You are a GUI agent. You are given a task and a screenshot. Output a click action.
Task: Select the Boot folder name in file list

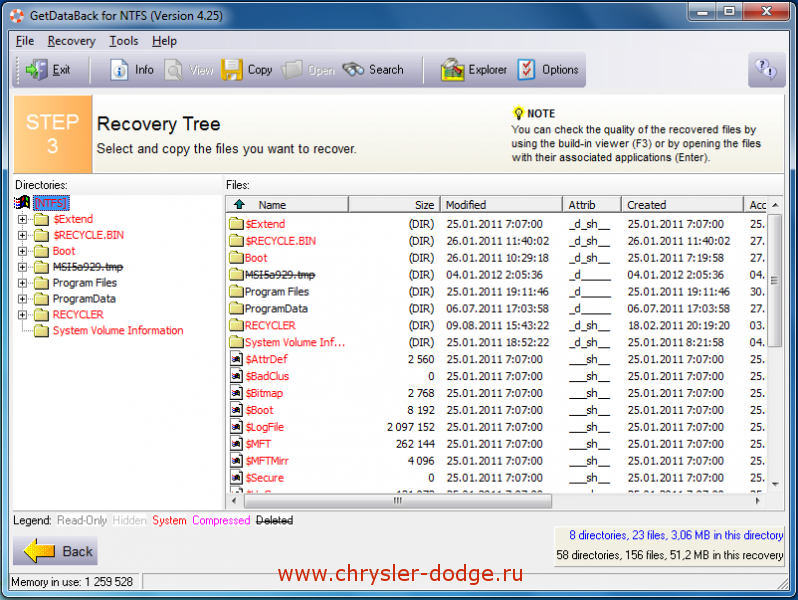tap(256, 258)
